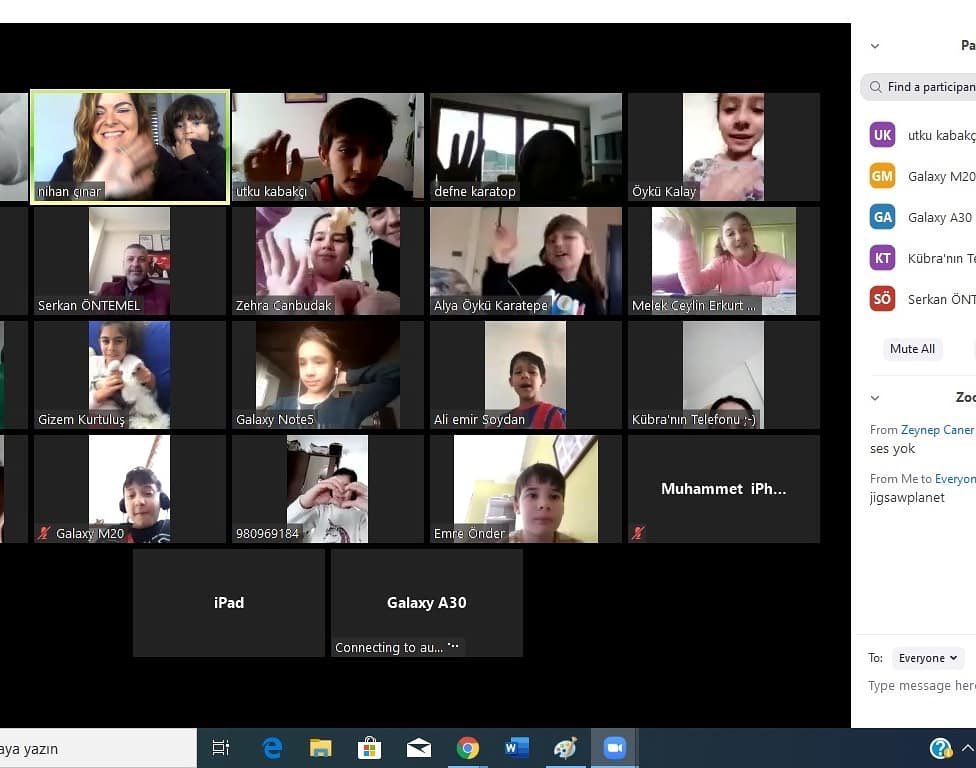Click Zeynep Caner sender name in chat
This screenshot has height=768, width=976.
click(937, 429)
